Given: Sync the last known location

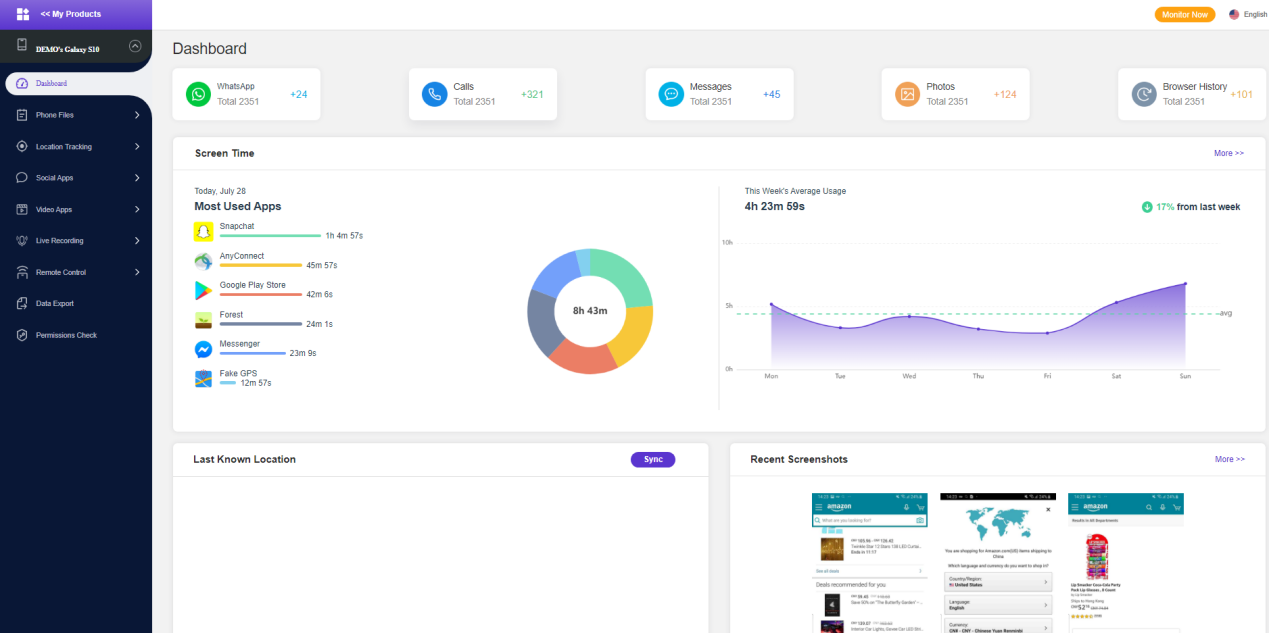Looking at the screenshot, I should [x=653, y=460].
